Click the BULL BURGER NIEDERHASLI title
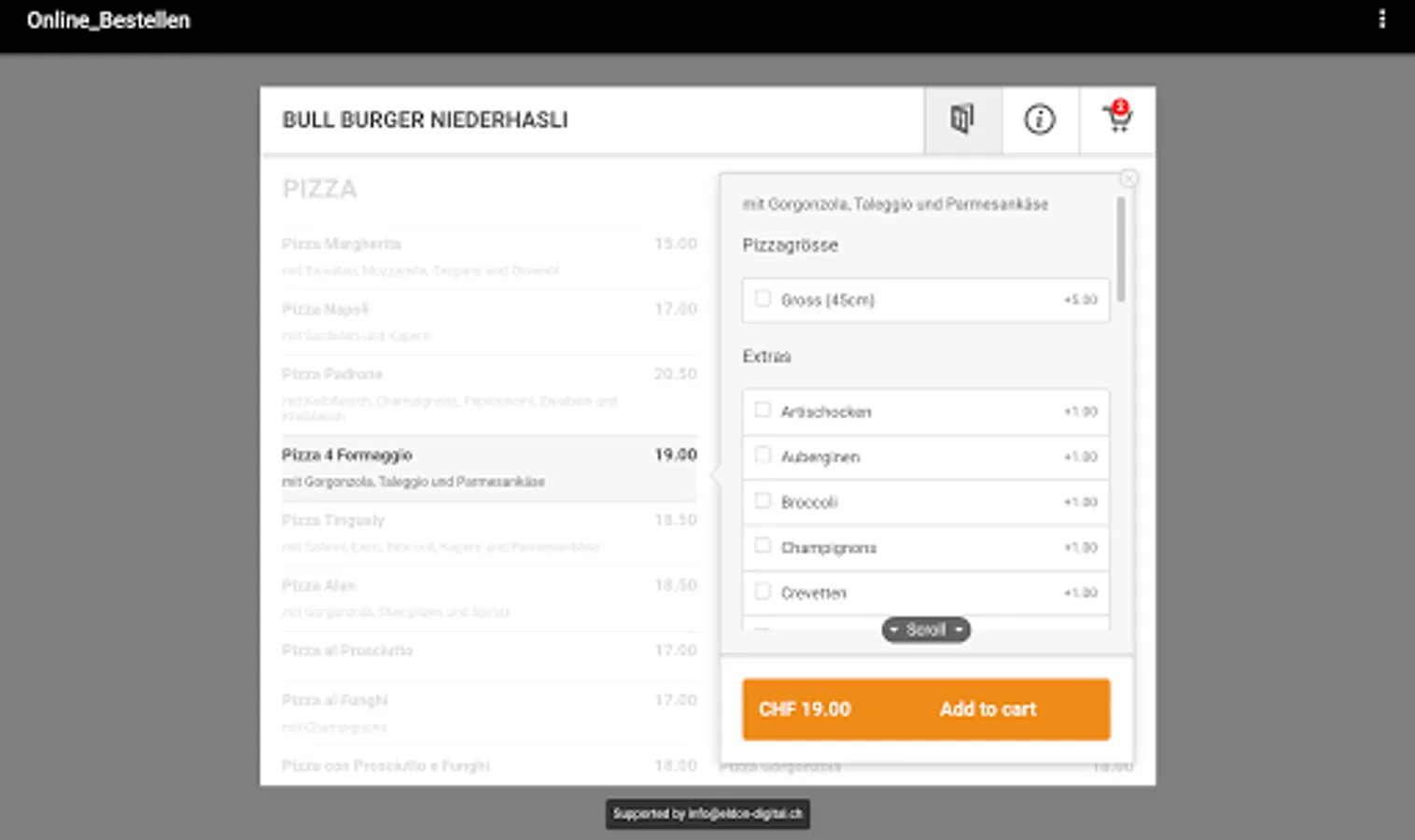 tap(425, 120)
